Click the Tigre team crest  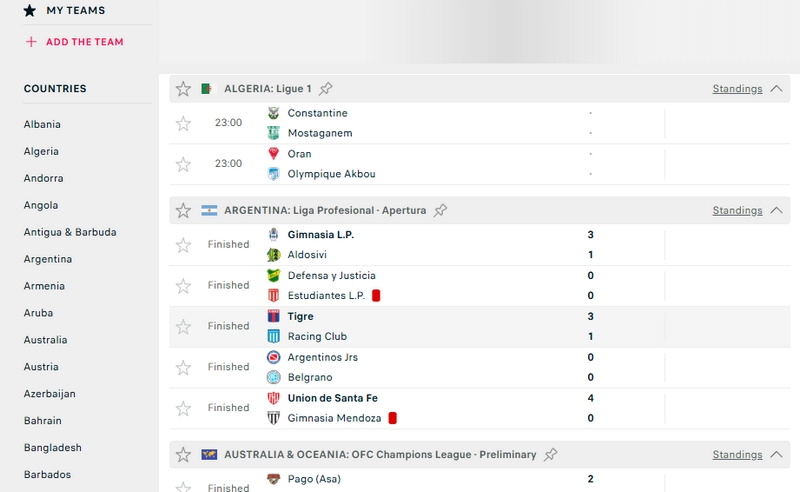(x=274, y=316)
